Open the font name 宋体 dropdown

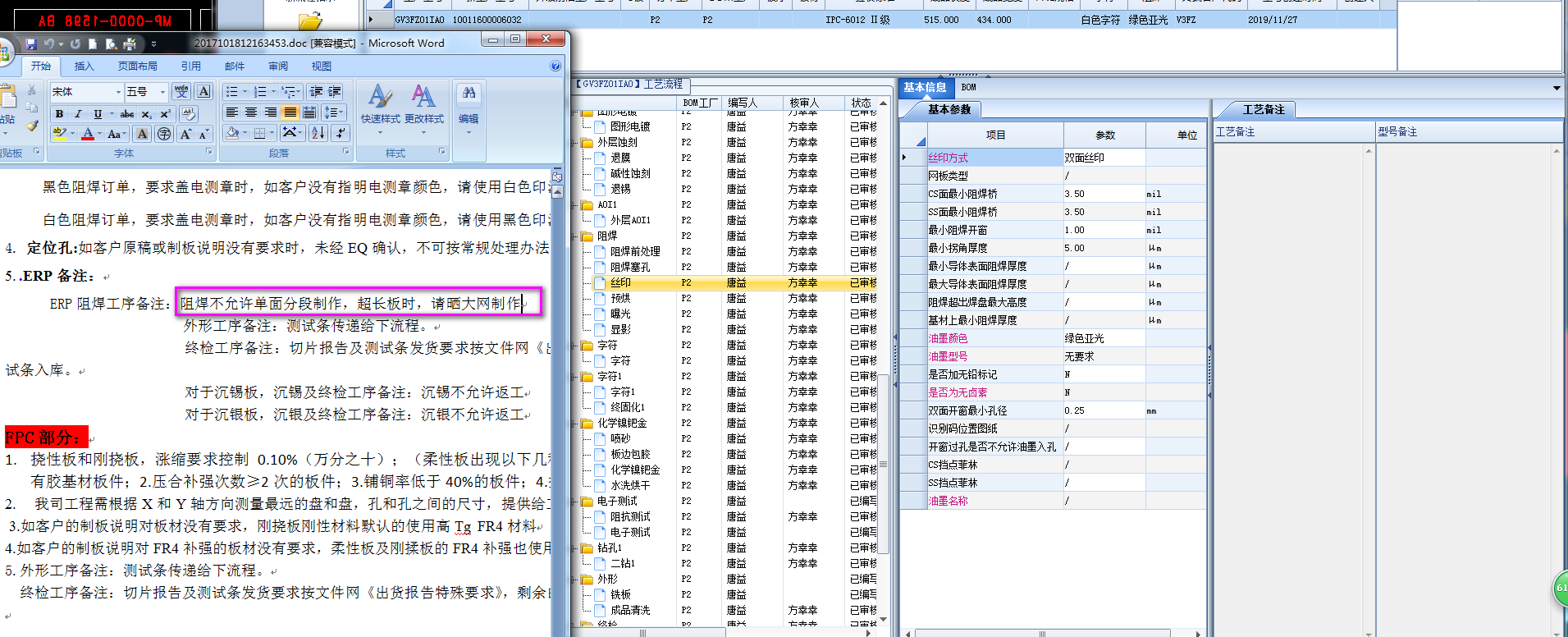[118, 92]
